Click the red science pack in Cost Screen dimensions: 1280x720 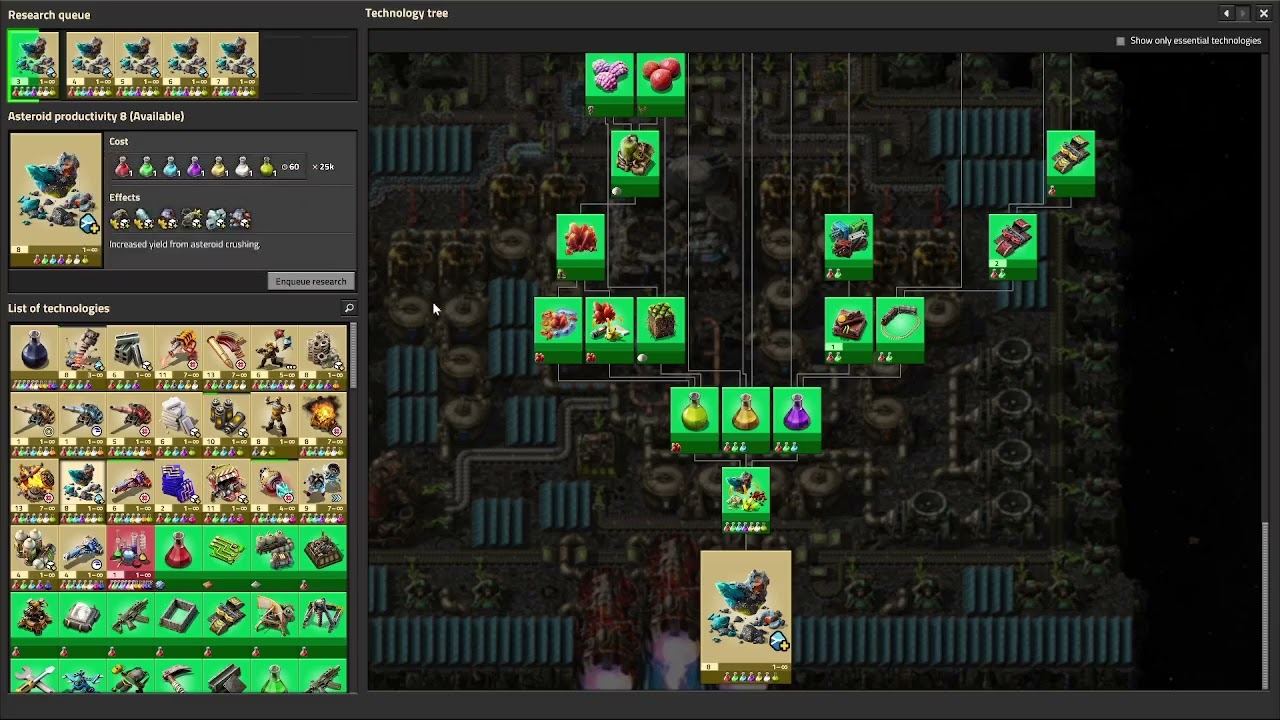(123, 167)
